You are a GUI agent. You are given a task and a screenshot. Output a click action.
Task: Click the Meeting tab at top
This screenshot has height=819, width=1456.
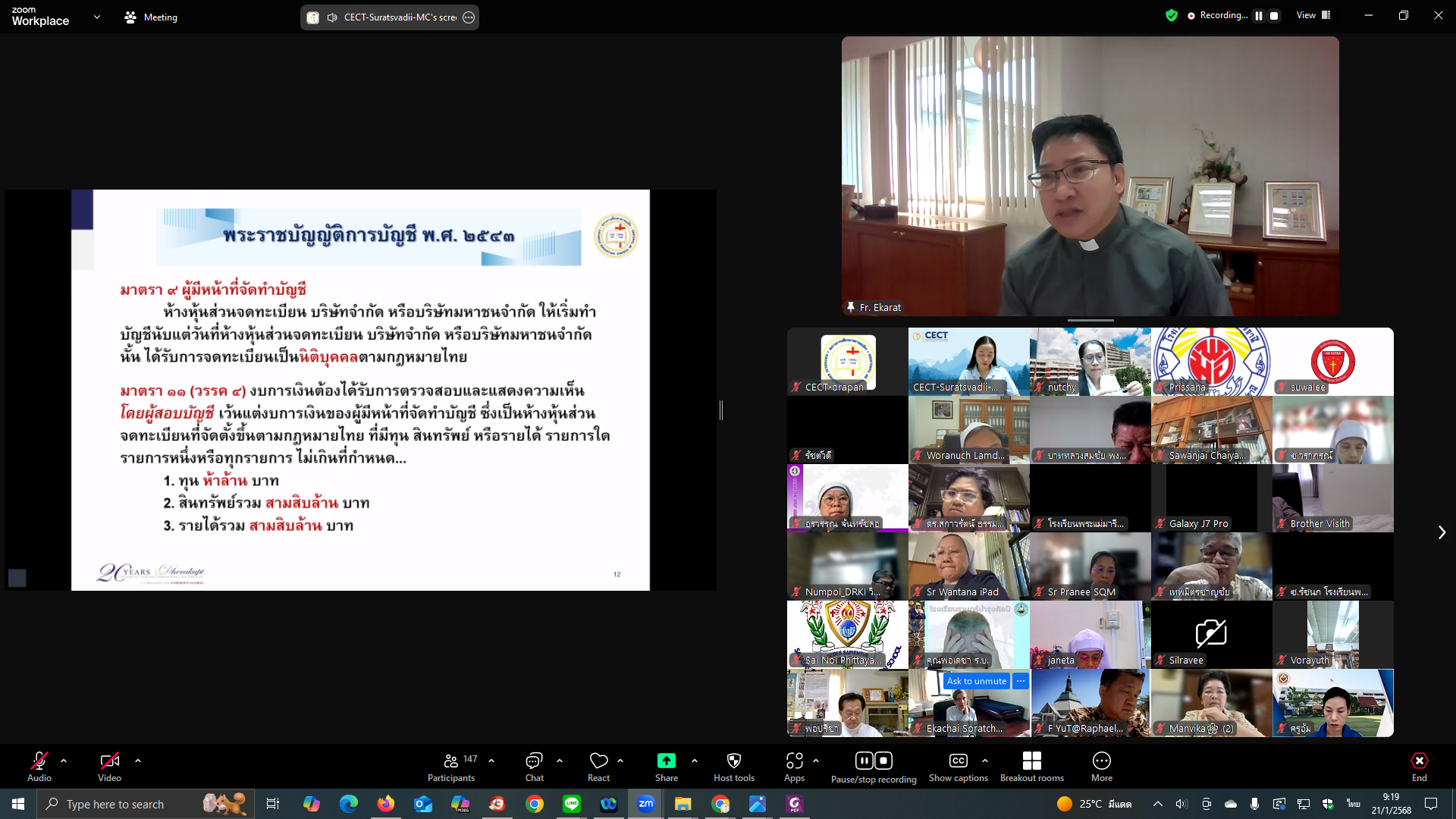pos(151,17)
